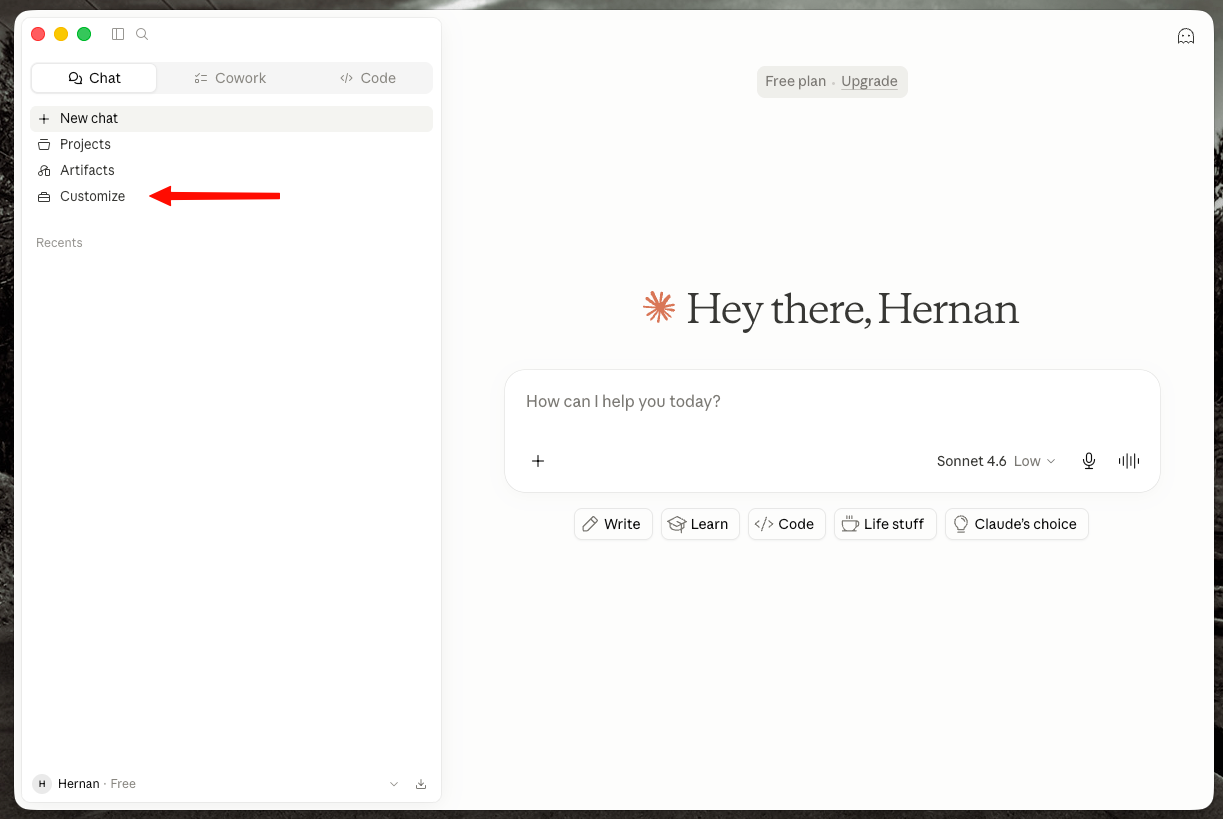Click the H avatar at sidebar bottom
Viewport: 1223px width, 819px height.
click(x=42, y=784)
